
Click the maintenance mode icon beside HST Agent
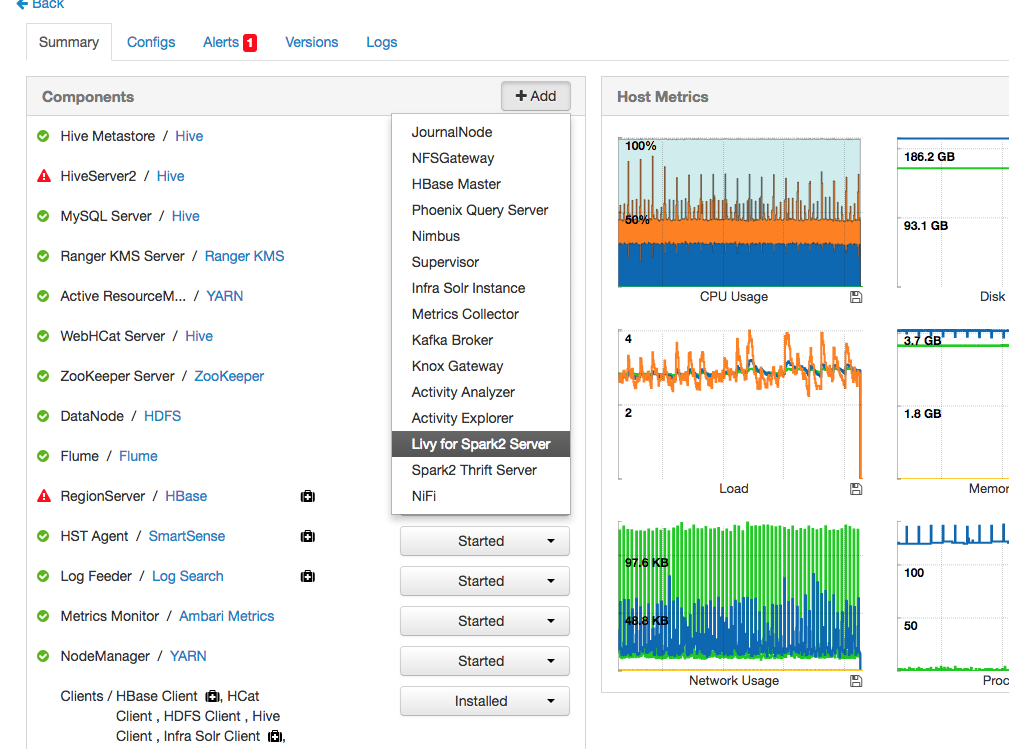(307, 536)
